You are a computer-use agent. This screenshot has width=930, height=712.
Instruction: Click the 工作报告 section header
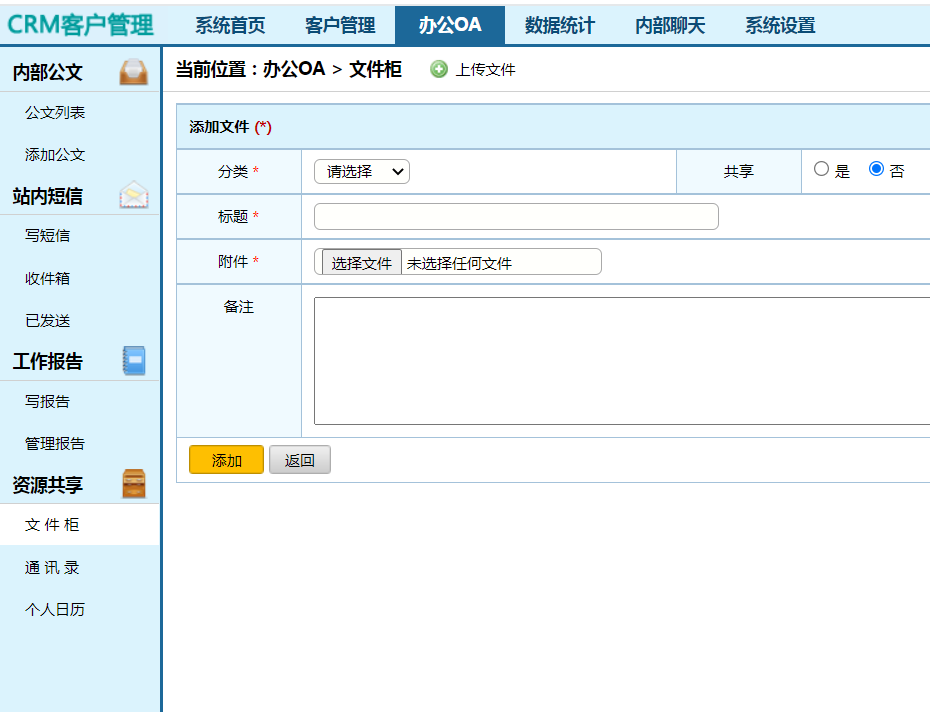pyautogui.click(x=47, y=361)
